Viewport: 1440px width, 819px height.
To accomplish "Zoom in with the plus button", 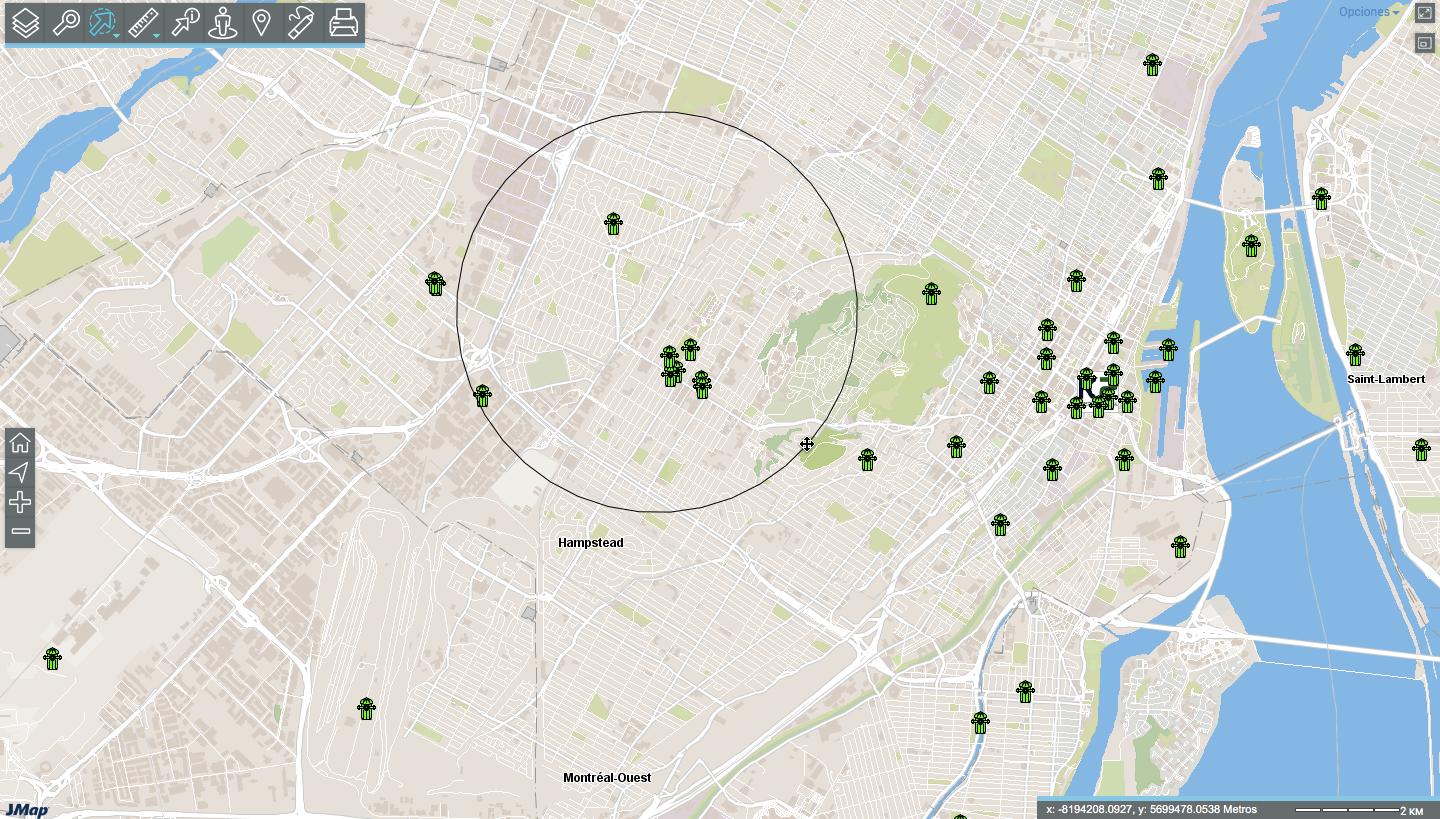I will point(20,502).
